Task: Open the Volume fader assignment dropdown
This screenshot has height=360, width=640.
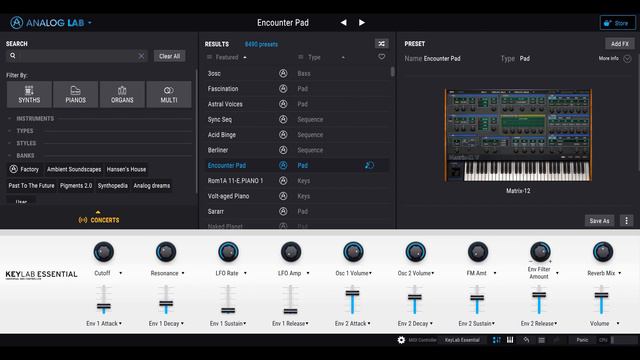Action: pyautogui.click(x=618, y=324)
